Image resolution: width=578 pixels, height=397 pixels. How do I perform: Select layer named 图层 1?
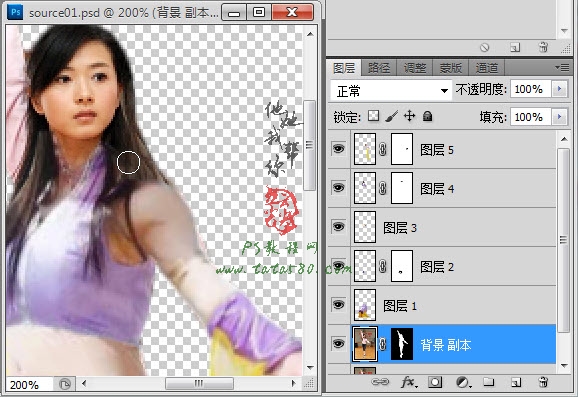(x=400, y=306)
